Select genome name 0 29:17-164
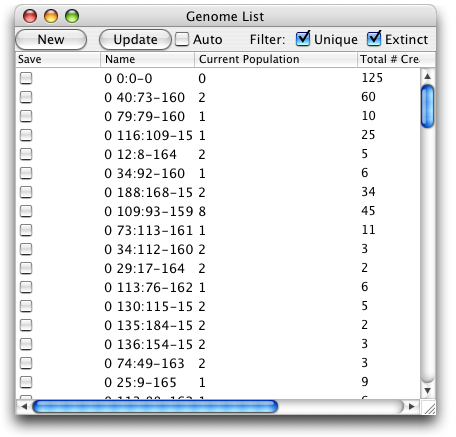Viewport: 456px width, 437px height. point(144,269)
